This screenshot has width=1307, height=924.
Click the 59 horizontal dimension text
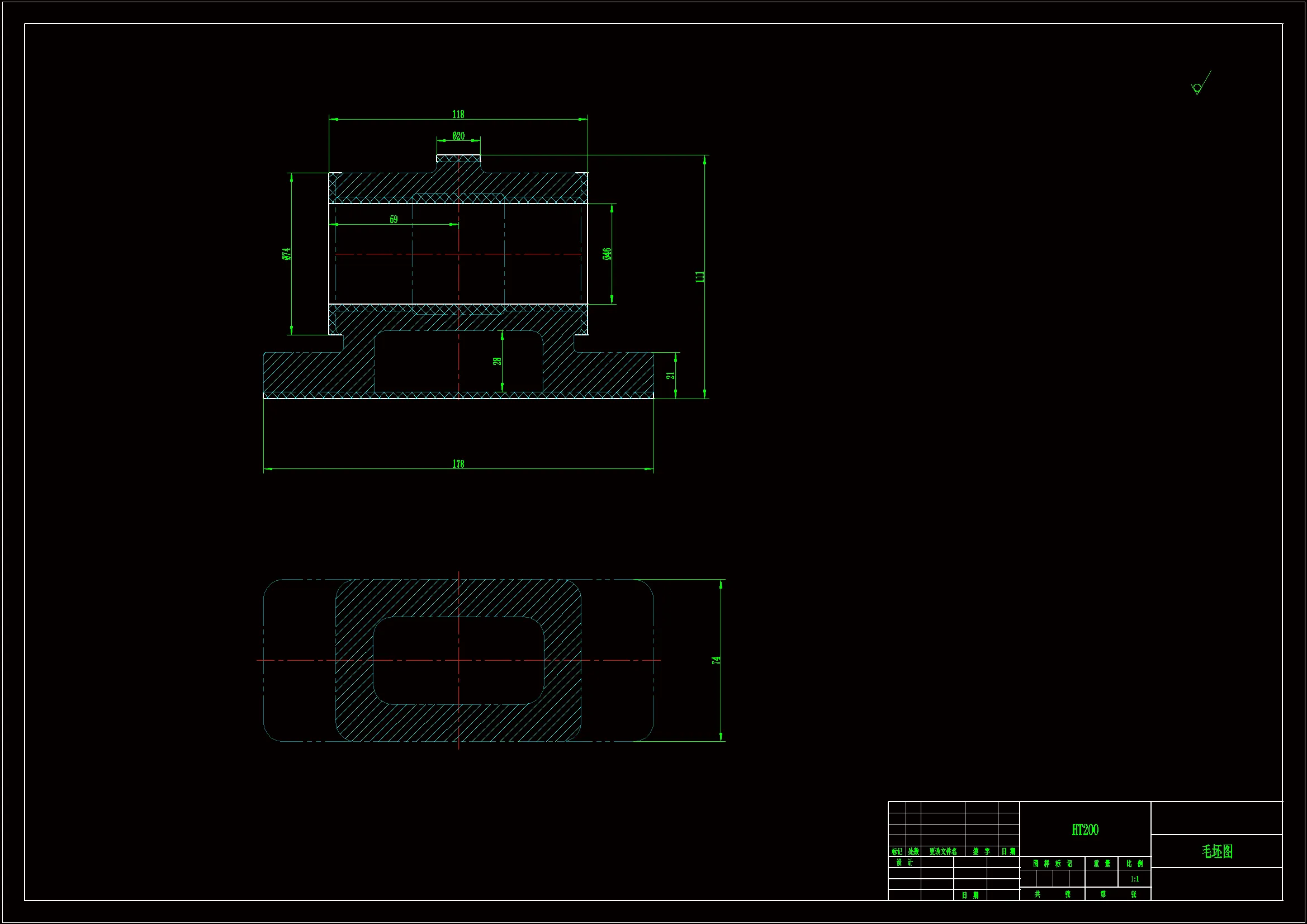coord(394,219)
